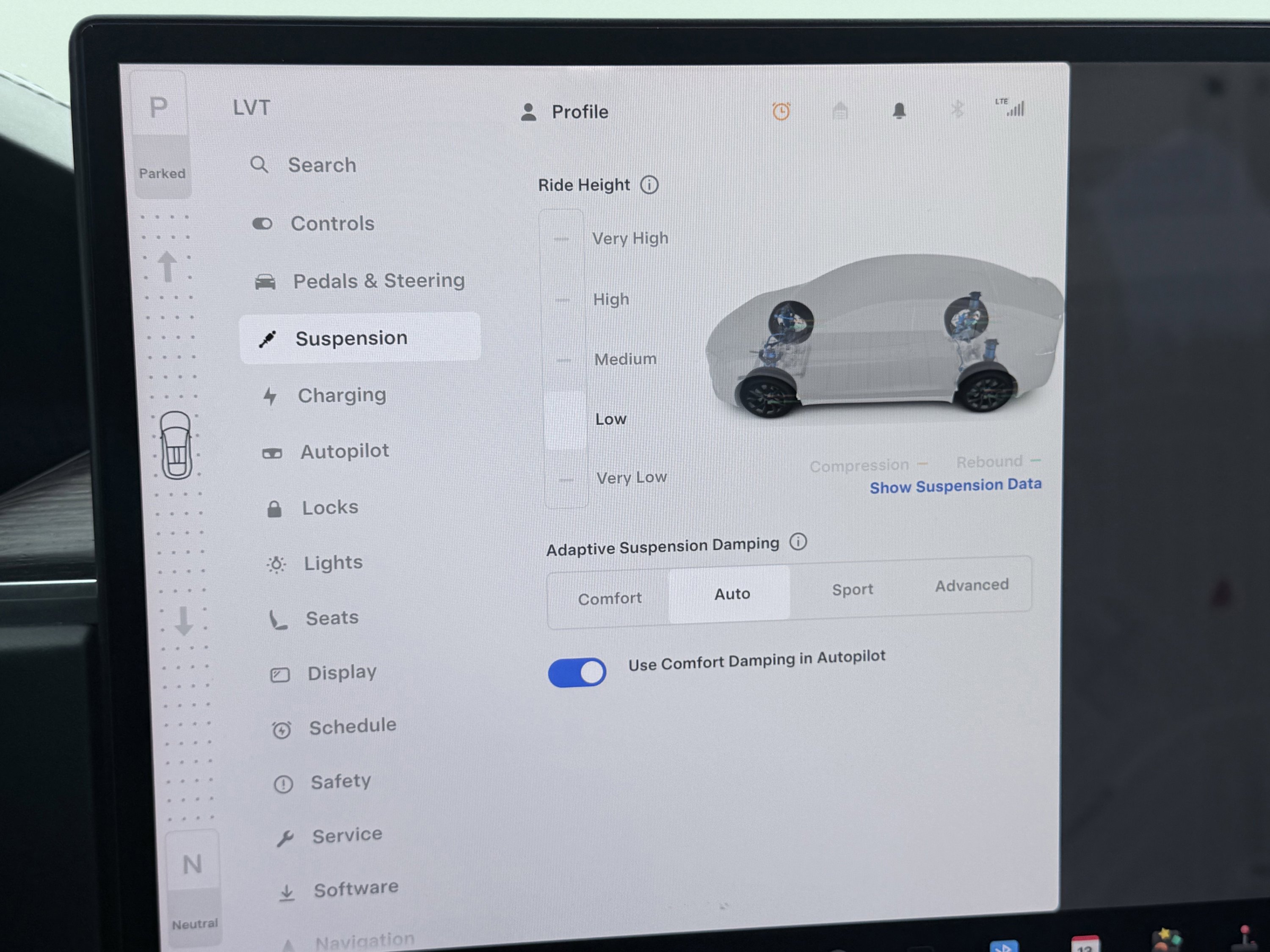Open the Ride Height info tooltip

[x=650, y=185]
